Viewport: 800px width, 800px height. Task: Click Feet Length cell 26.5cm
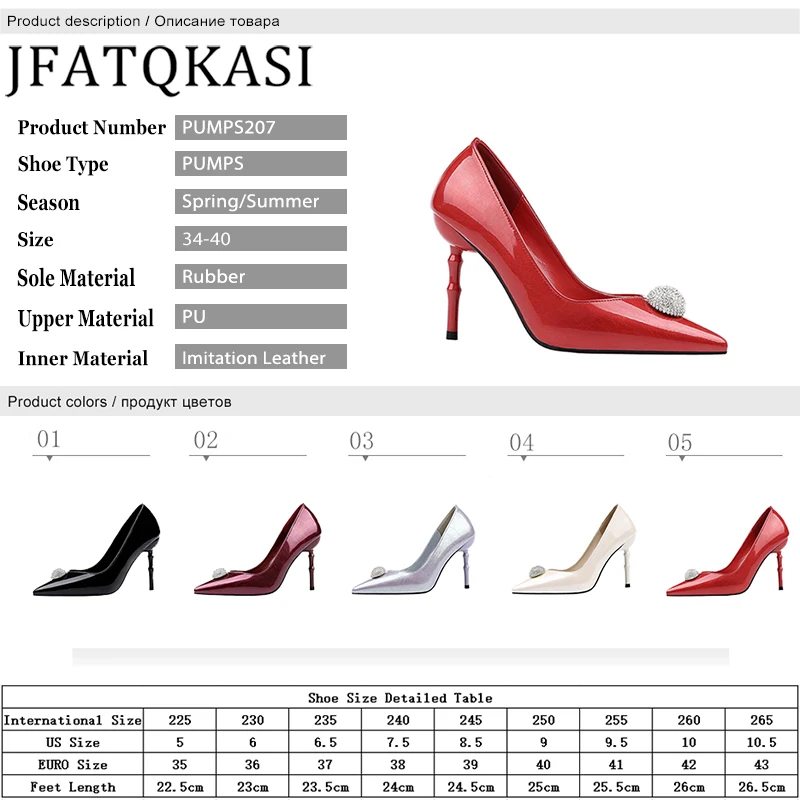(x=761, y=787)
